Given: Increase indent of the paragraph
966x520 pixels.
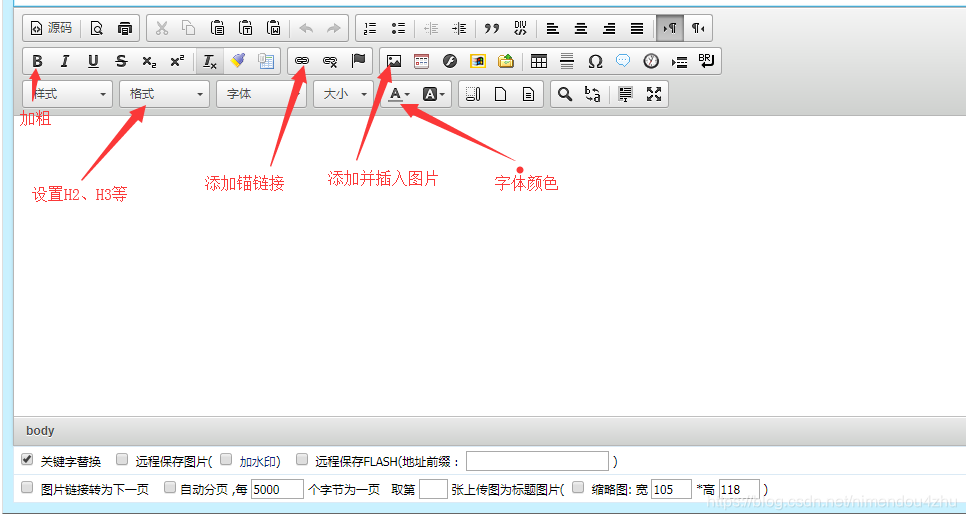Looking at the screenshot, I should click(x=459, y=28).
